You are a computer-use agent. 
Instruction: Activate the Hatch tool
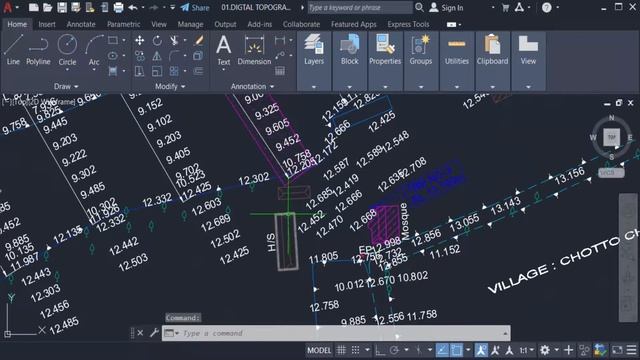(113, 71)
